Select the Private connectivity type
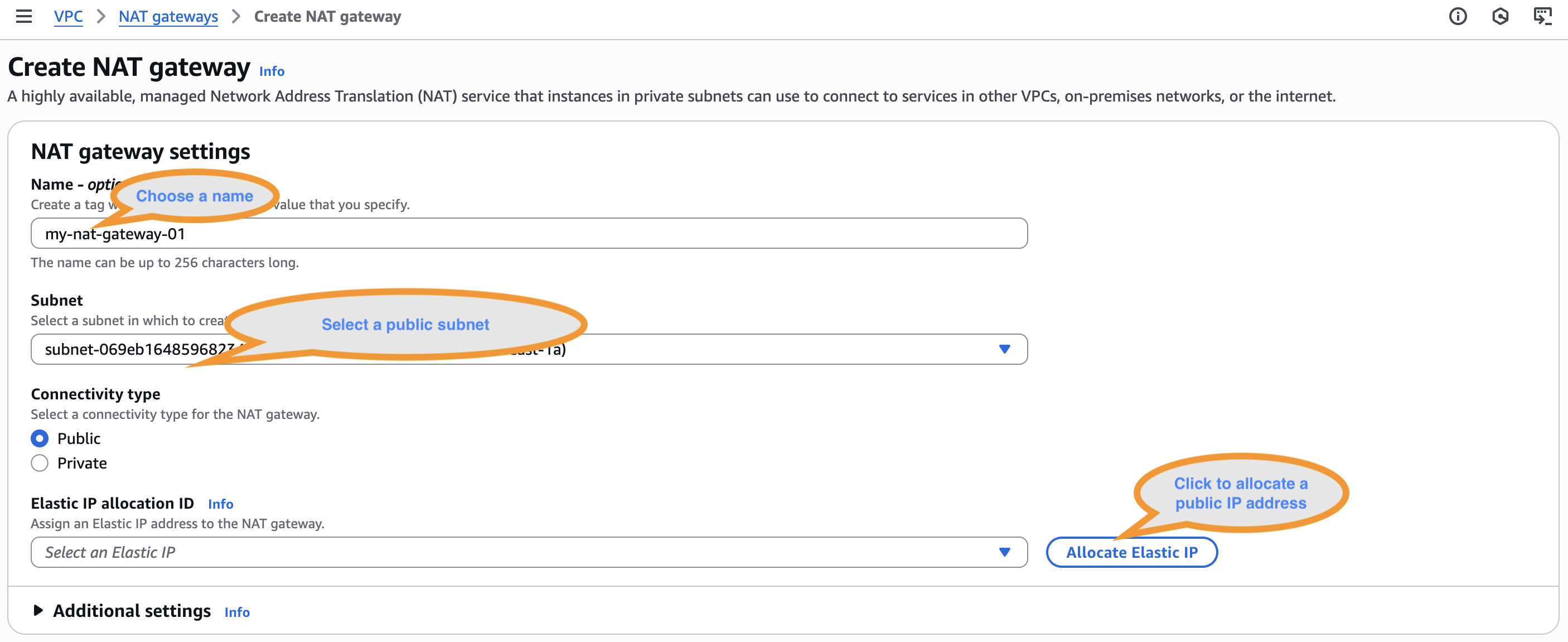This screenshot has width=1568, height=642. pyautogui.click(x=40, y=464)
